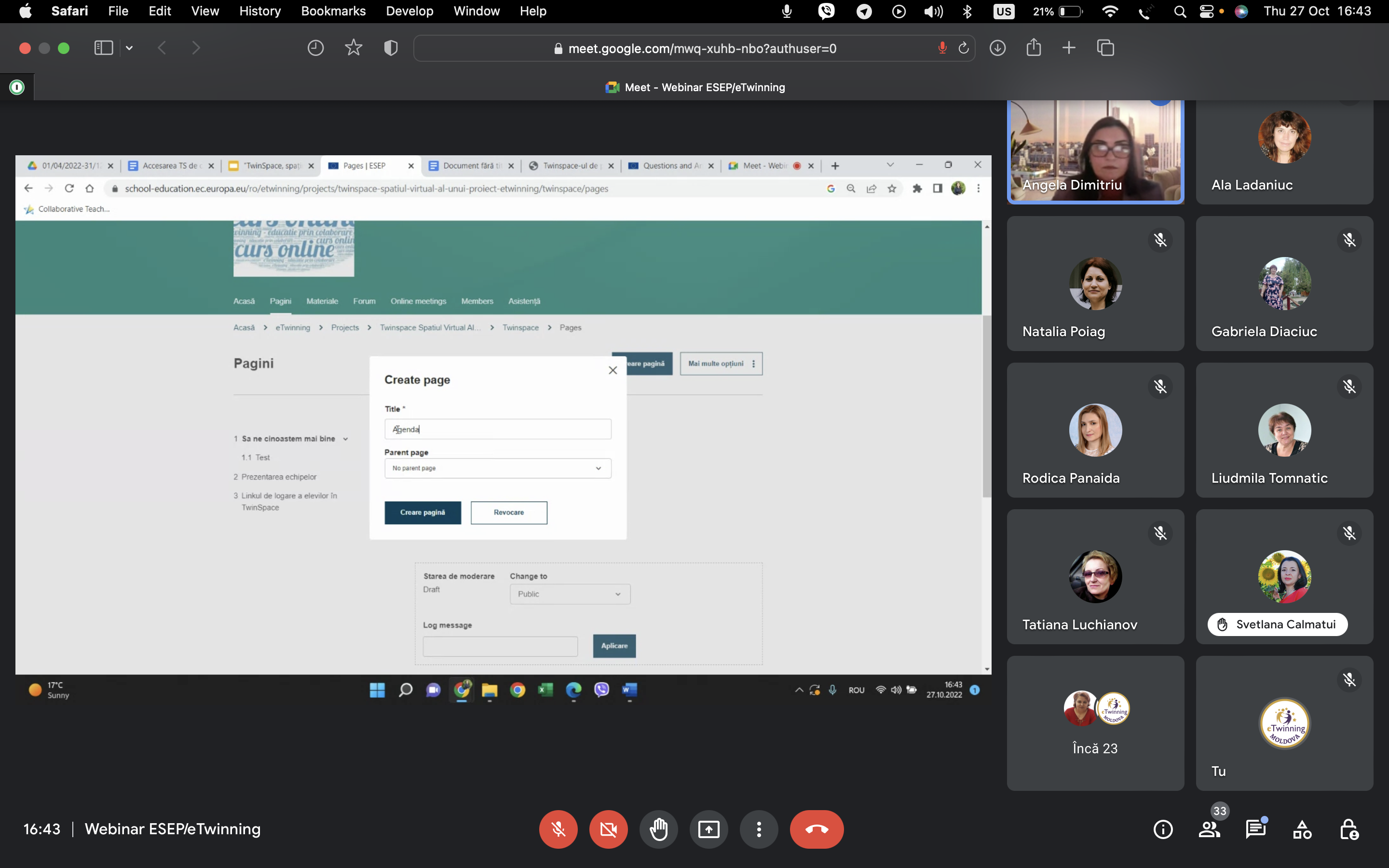1389x868 pixels.
Task: Click the US input source indicator
Action: [1003, 12]
